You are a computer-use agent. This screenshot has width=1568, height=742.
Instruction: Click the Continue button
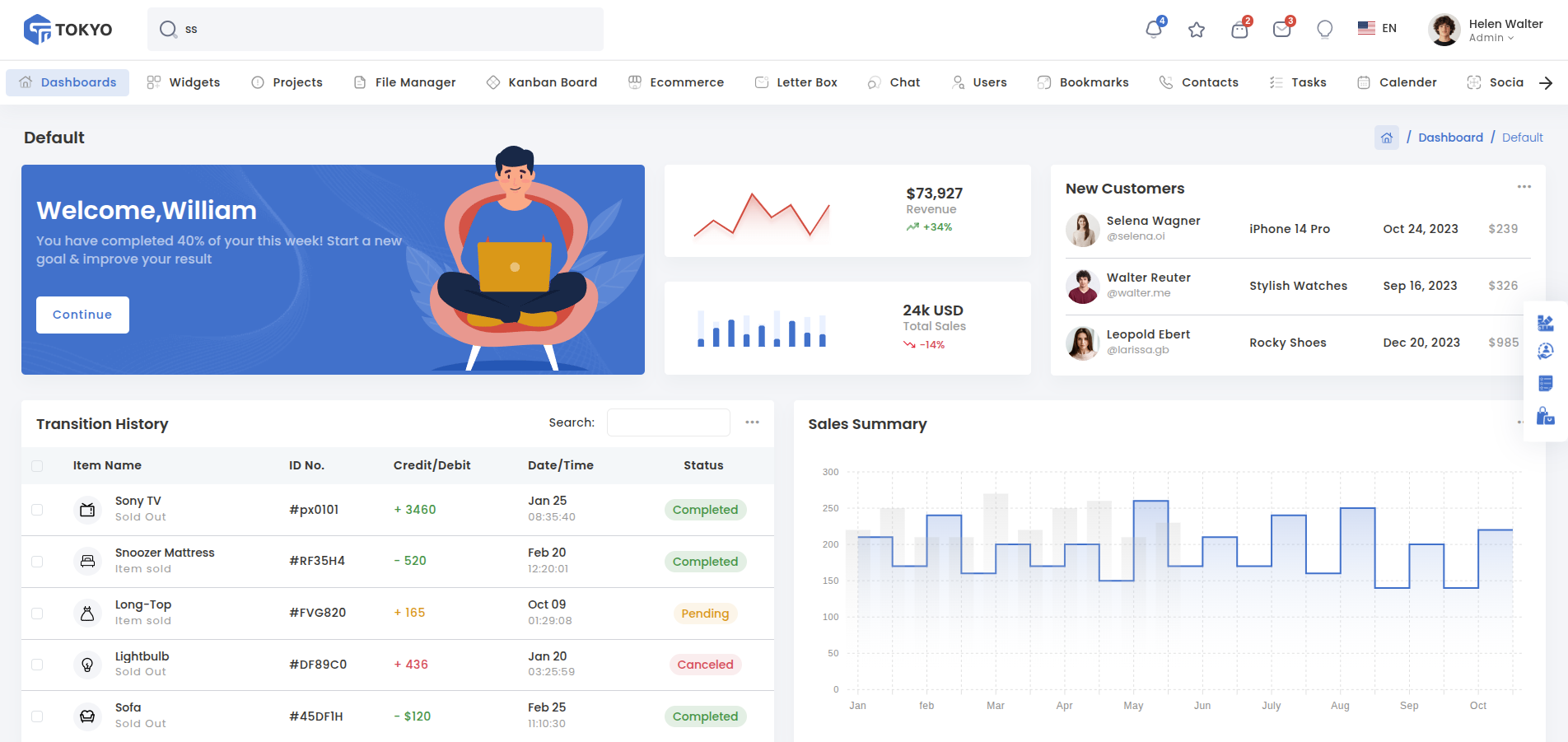coord(82,315)
